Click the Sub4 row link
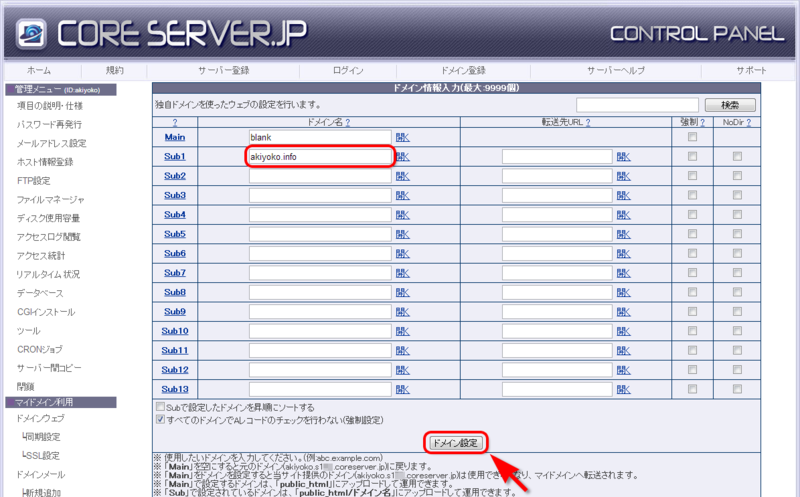The width and height of the screenshot is (800, 497). (174, 215)
